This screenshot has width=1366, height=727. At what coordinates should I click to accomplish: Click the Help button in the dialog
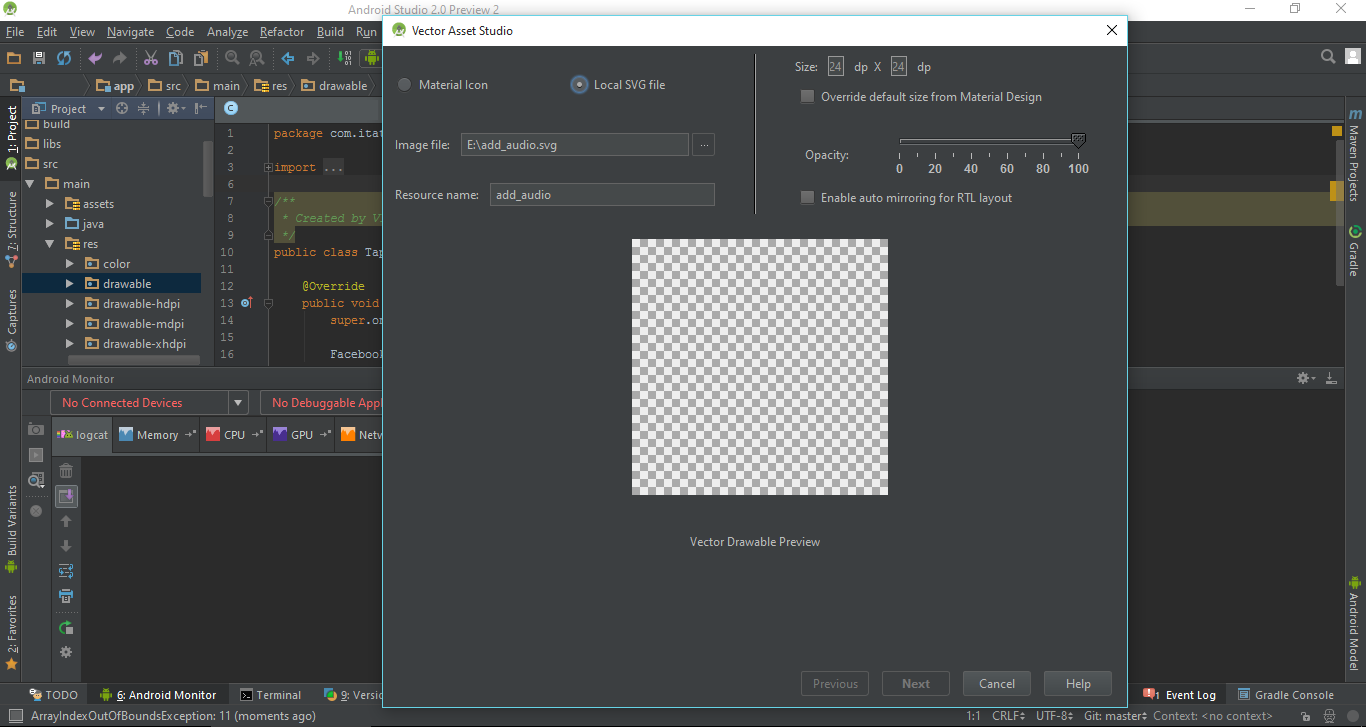1077,684
